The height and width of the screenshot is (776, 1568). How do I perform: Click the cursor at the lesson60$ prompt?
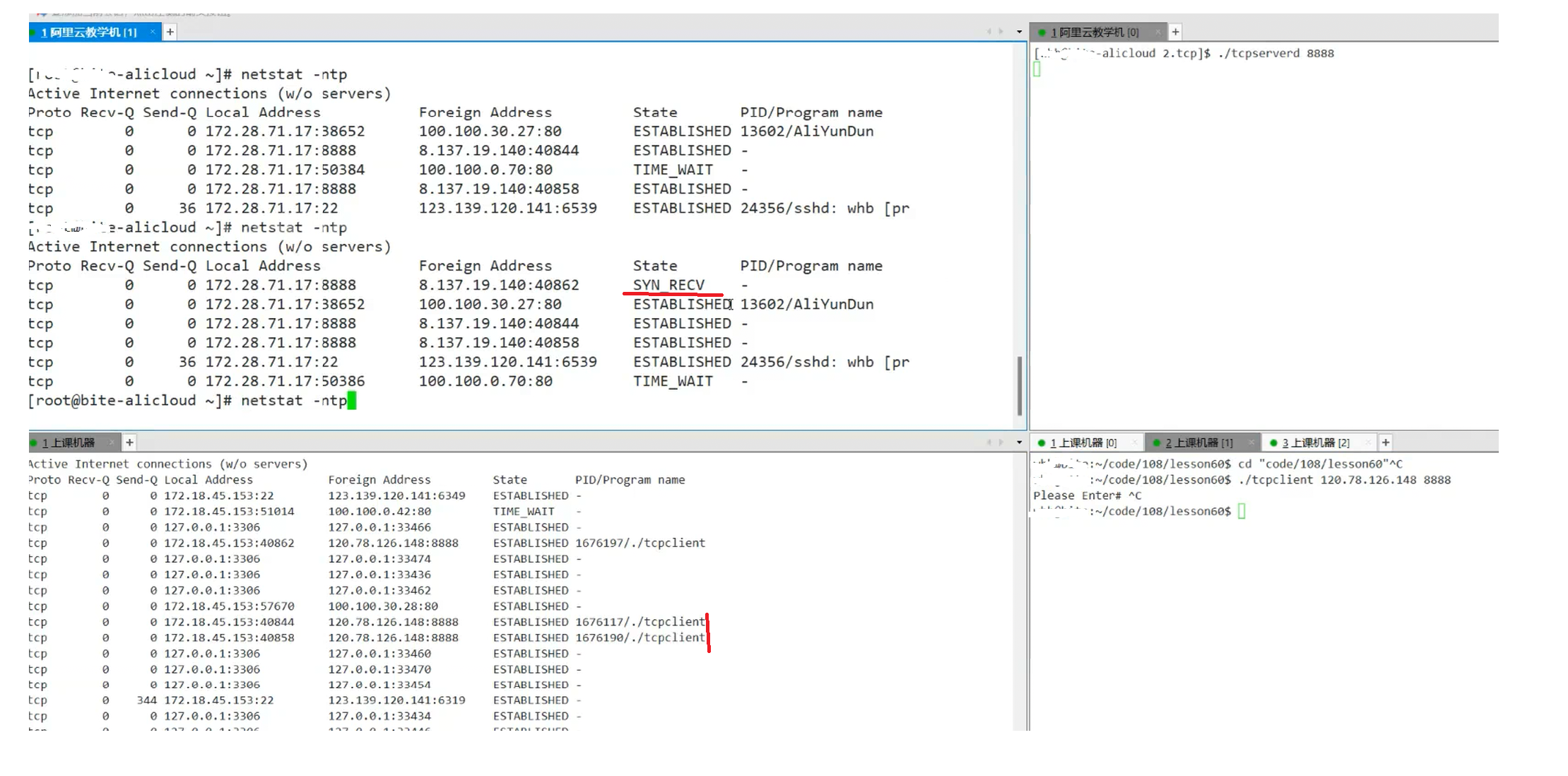point(1242,511)
